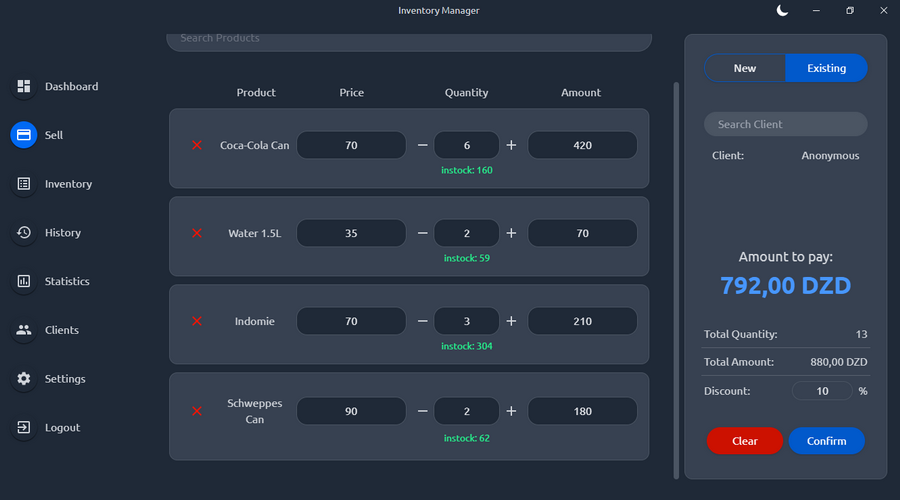900x500 pixels.
Task: Open Statistics menu label
Action: click(x=67, y=281)
